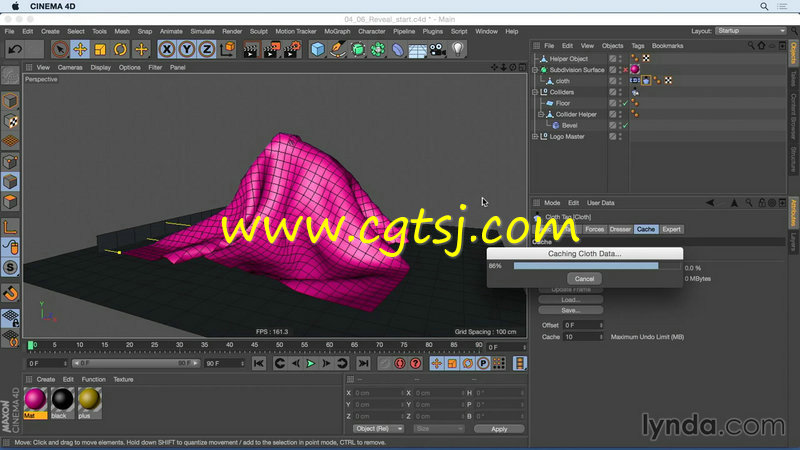800x450 pixels.
Task: Click the Save... cache button
Action: tap(570, 310)
